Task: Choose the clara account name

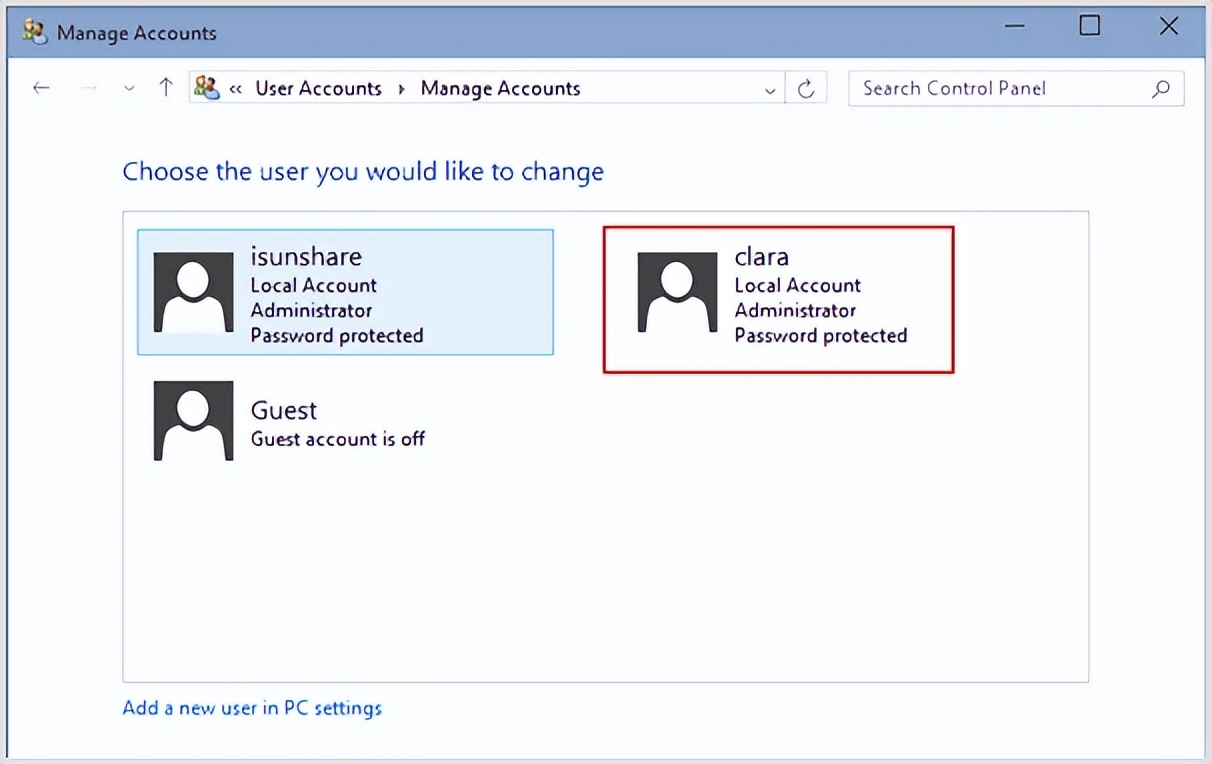Action: [x=761, y=257]
